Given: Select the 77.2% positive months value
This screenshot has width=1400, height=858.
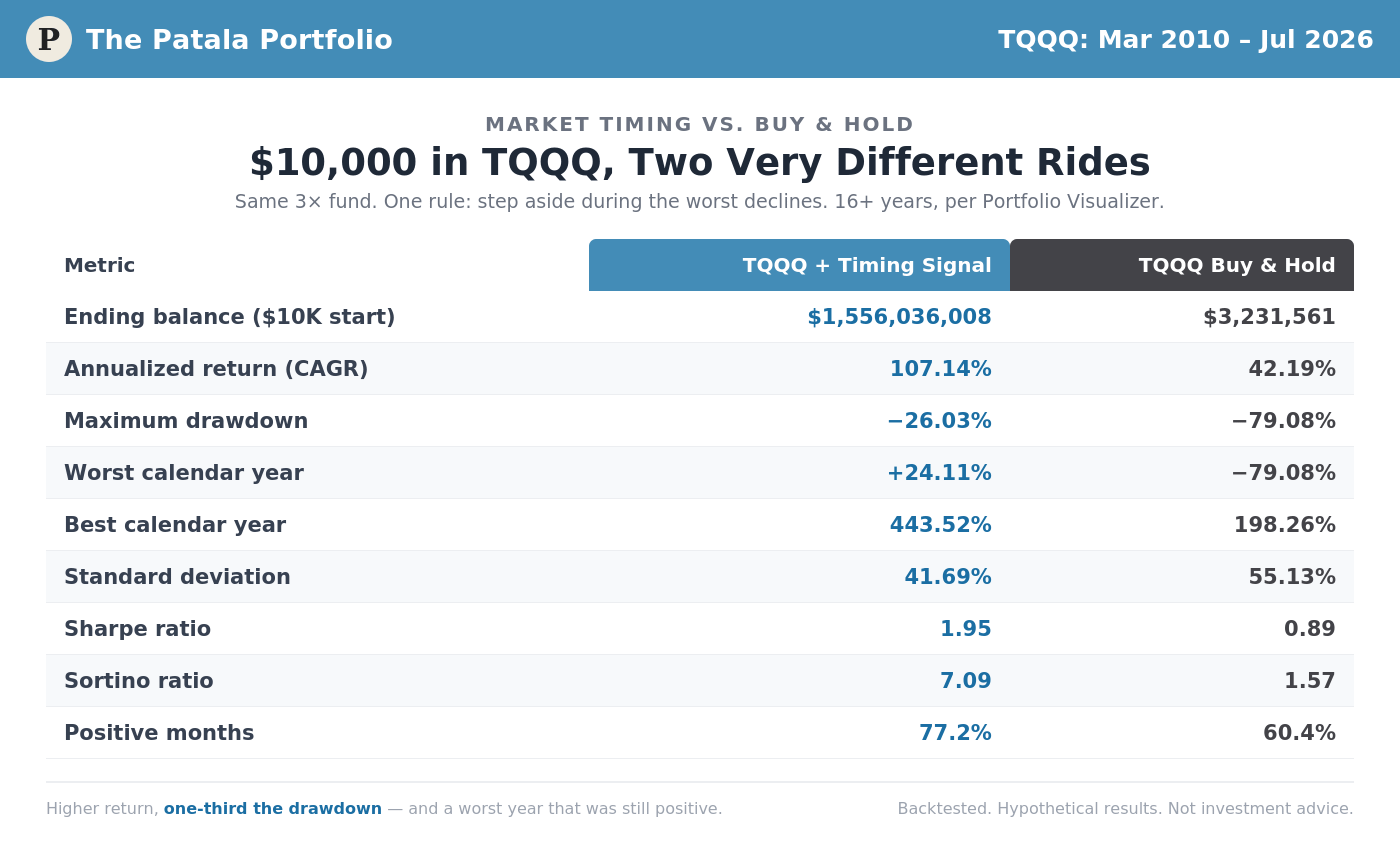Looking at the screenshot, I should [x=955, y=733].
